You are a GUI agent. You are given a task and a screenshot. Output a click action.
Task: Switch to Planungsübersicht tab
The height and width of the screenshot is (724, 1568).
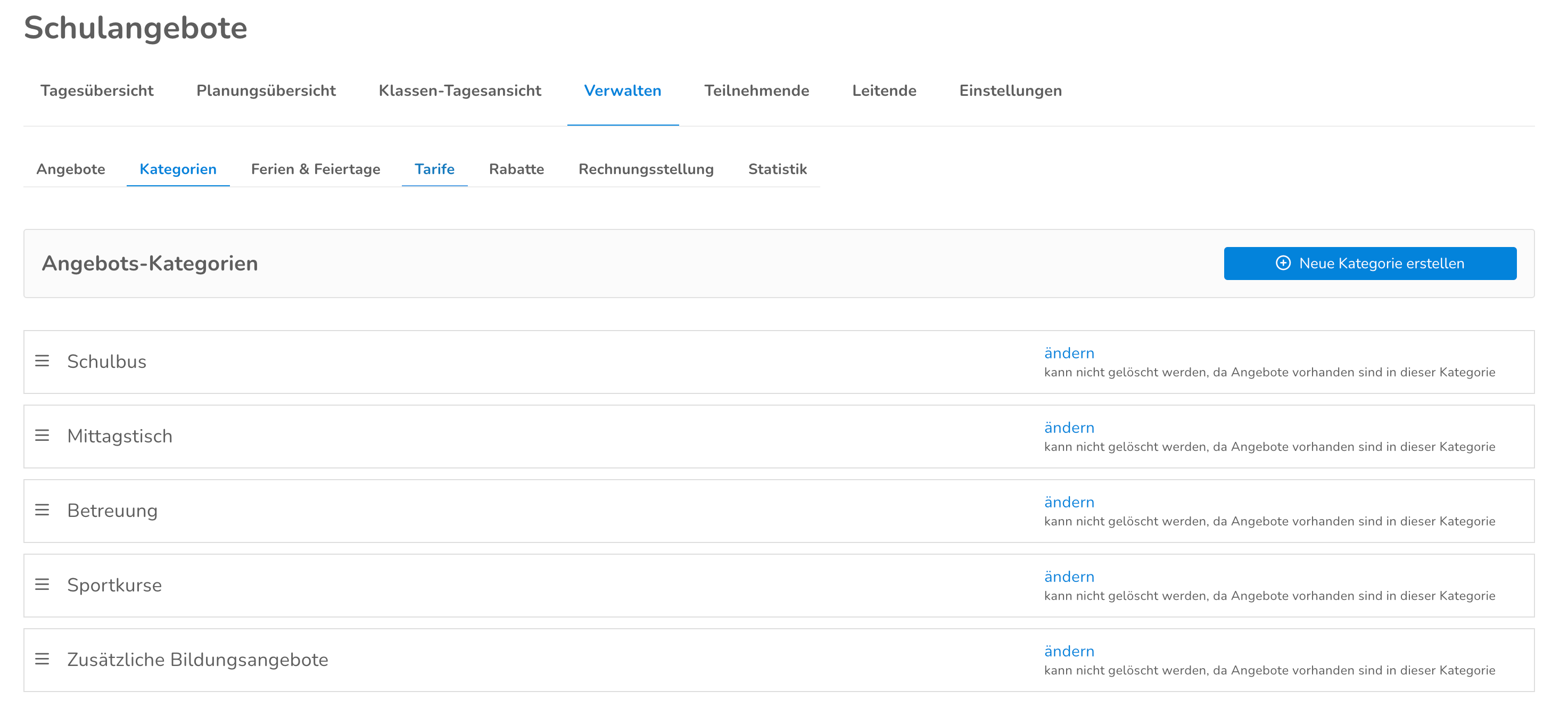click(x=266, y=90)
